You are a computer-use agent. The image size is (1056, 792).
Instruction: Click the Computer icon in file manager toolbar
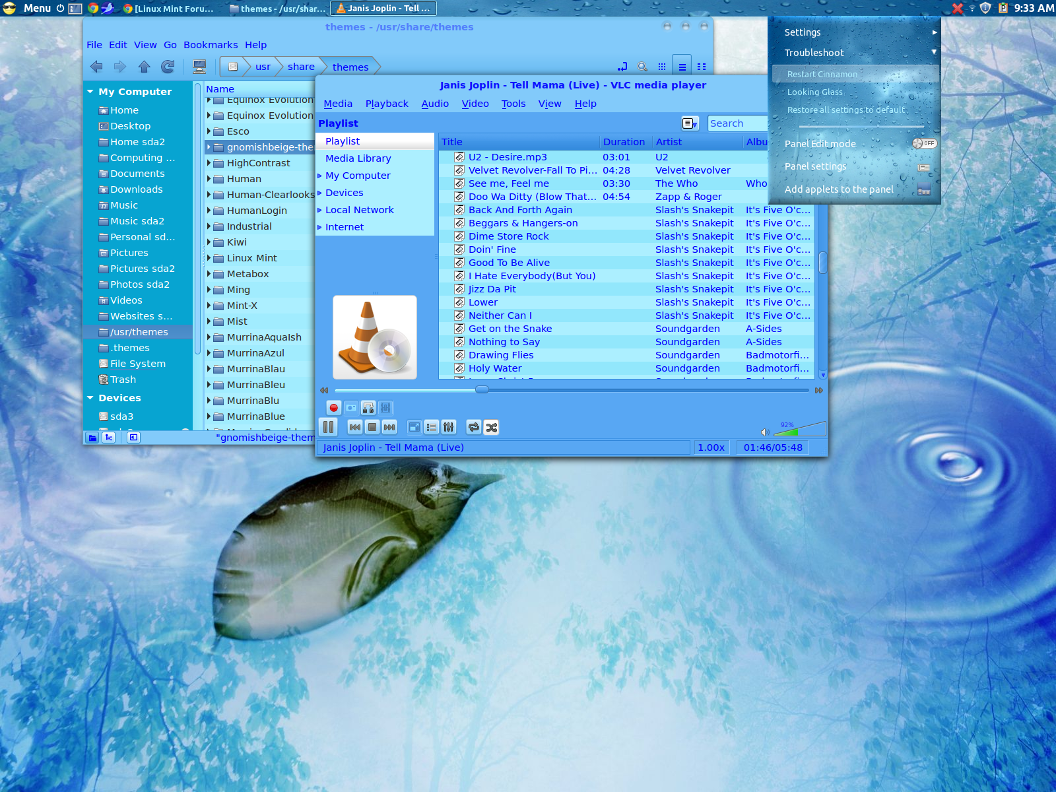coord(199,67)
